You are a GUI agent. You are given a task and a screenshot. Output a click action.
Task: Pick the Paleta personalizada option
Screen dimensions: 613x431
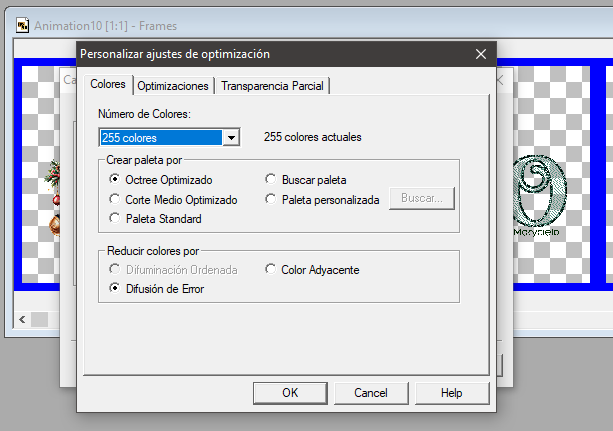click(271, 200)
